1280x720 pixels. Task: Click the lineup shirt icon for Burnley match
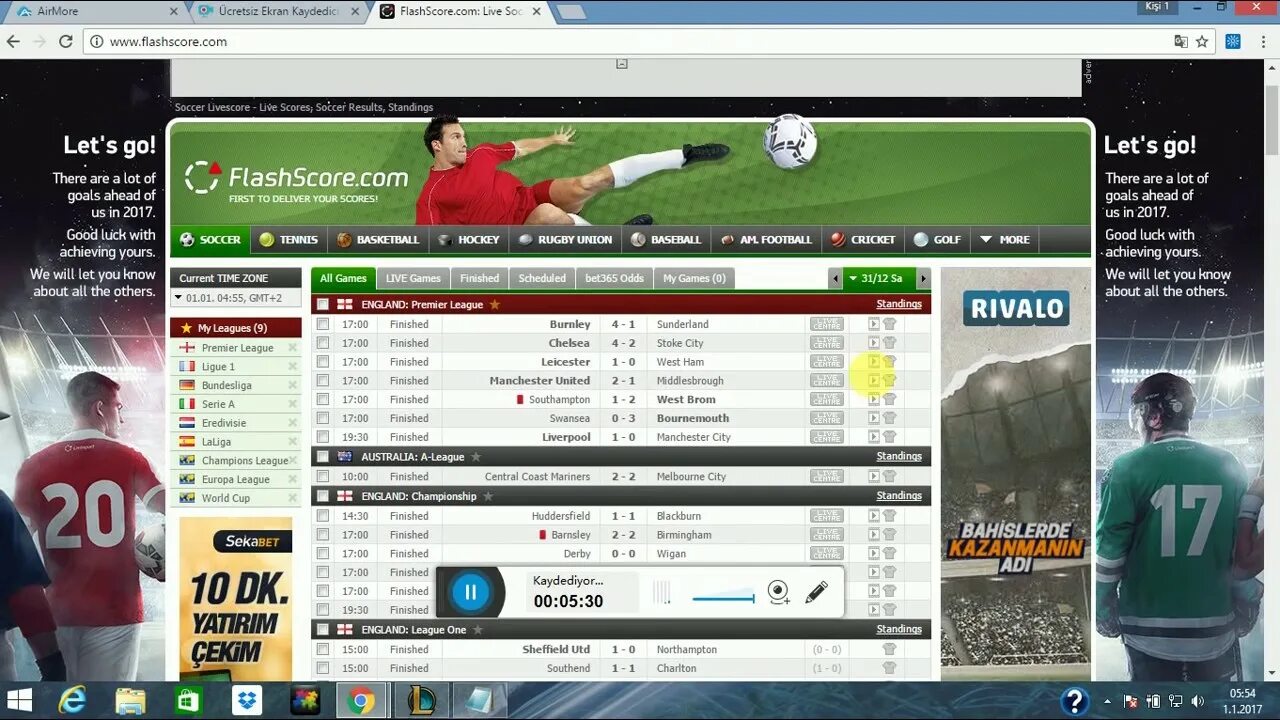889,324
